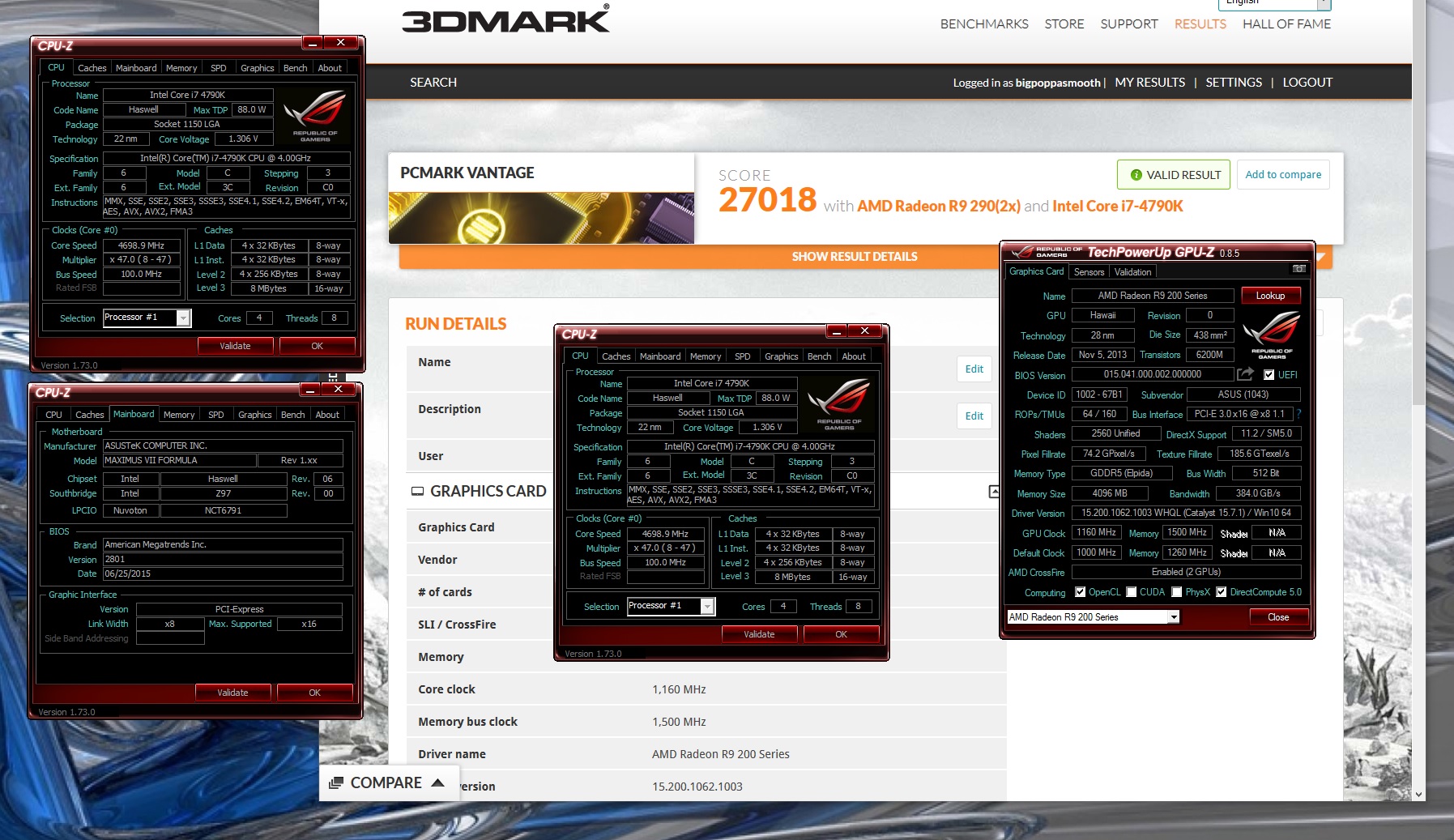Open Bench tab in CPU-Z over Run Details
The image size is (1454, 840).
click(819, 356)
